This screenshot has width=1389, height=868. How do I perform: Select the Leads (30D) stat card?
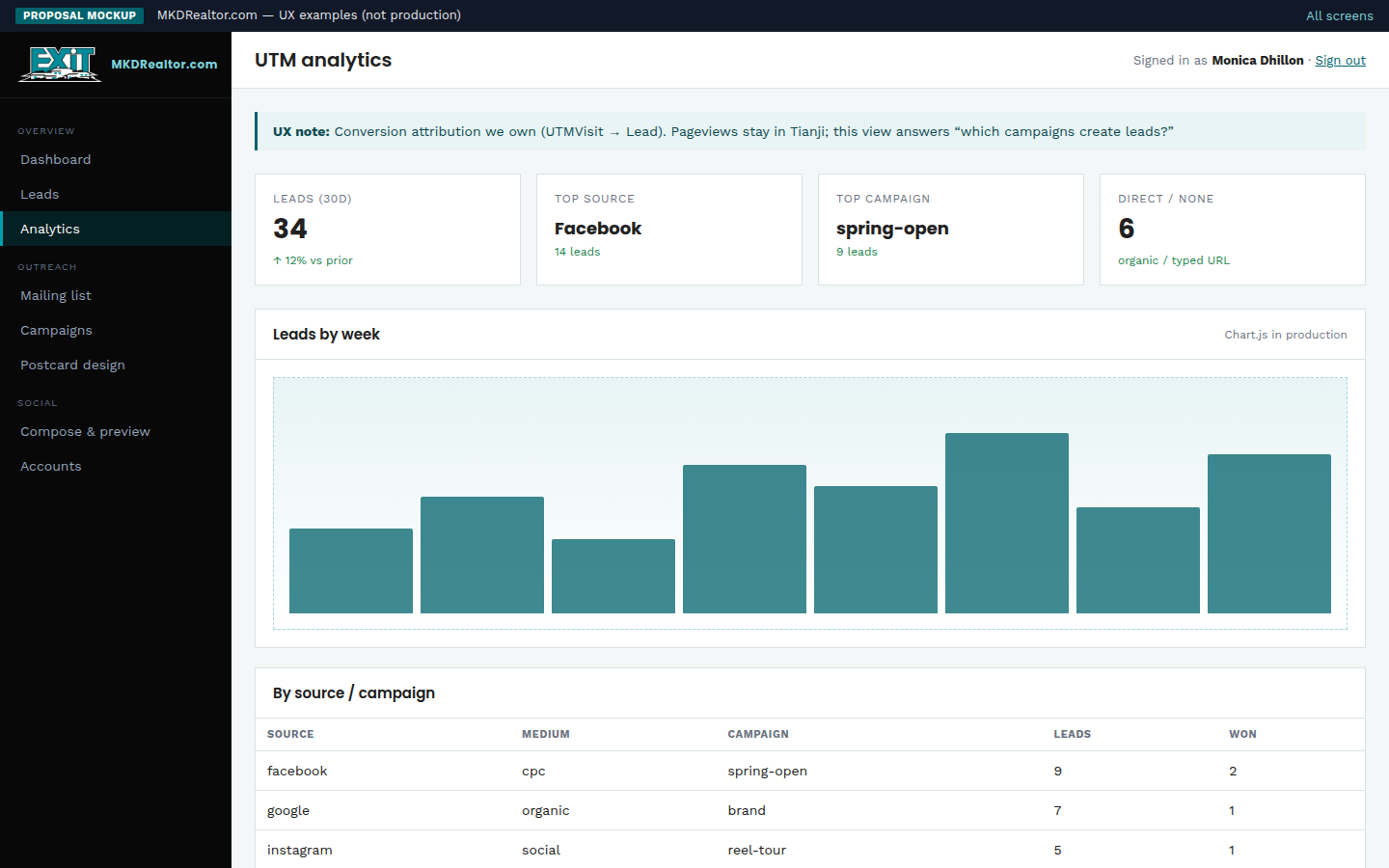pos(388,230)
